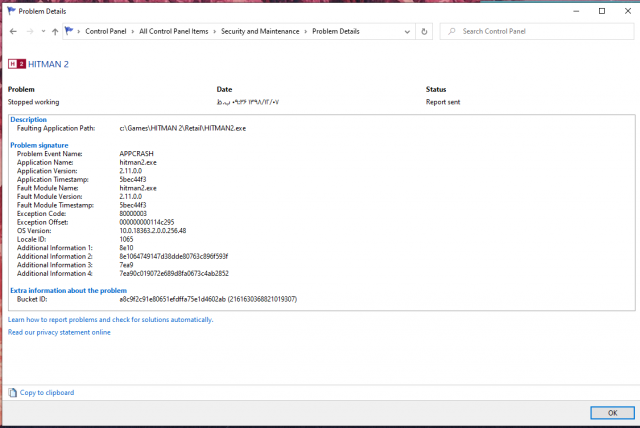
Task: Click the Forward arrow navigation button
Action: (x=27, y=32)
